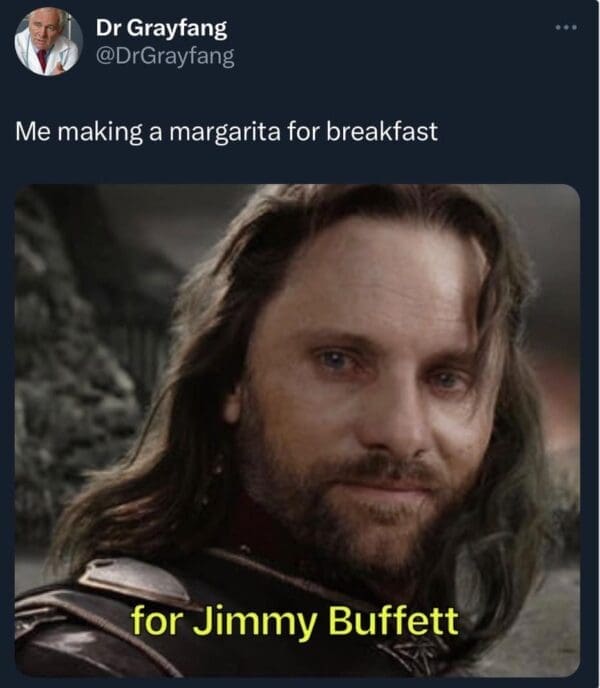The image size is (600, 688).
Task: Open the attached meme image
Action: click(x=298, y=430)
